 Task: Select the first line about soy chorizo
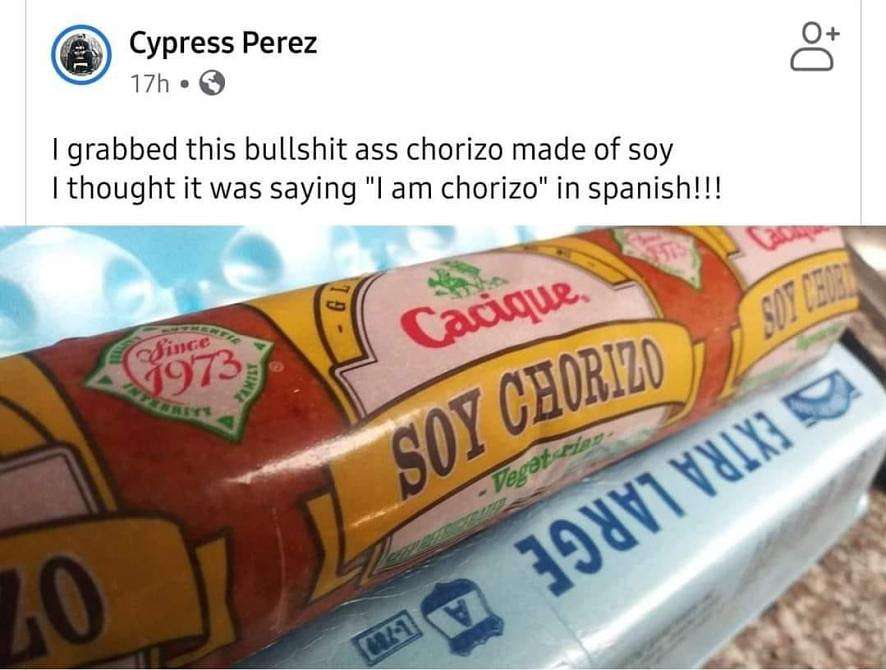(x=362, y=150)
